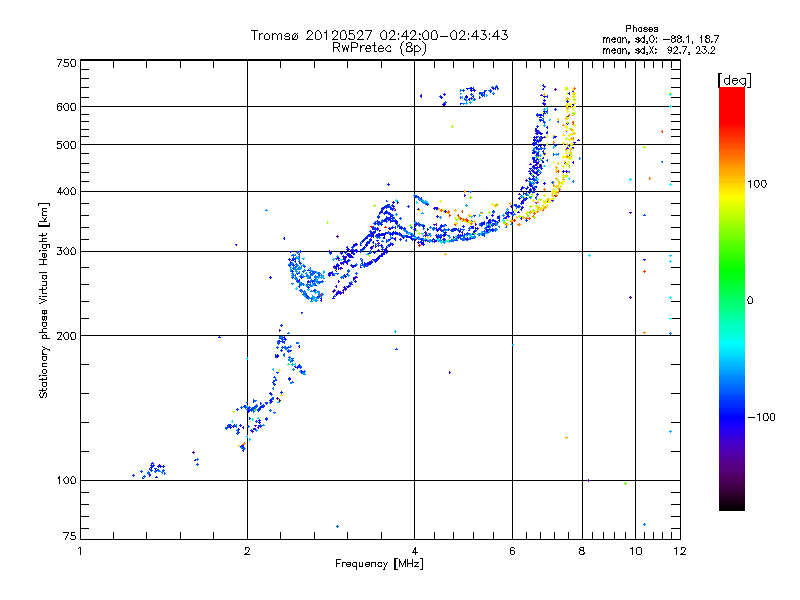This screenshot has width=800, height=600.
Task: Click the y-axis label '400'
Action: 66,191
